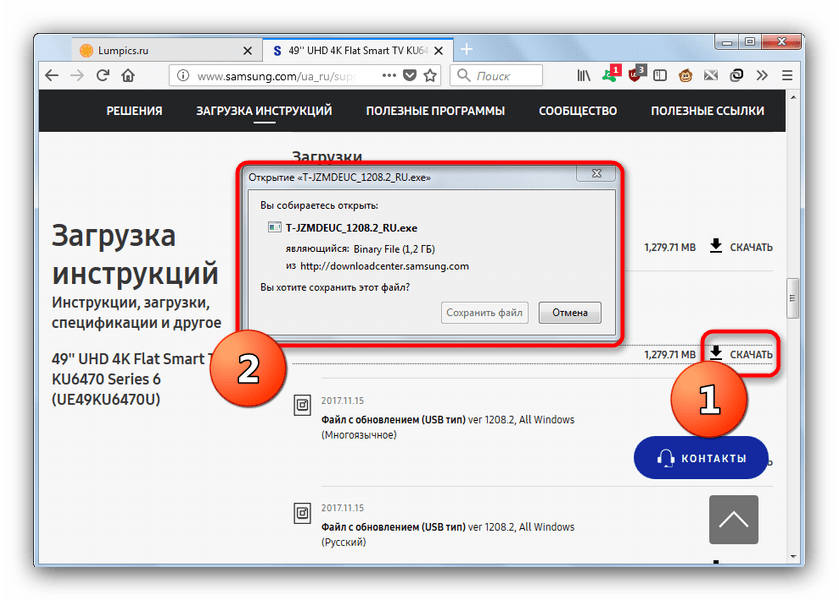The width and height of the screenshot is (839, 600).
Task: Click Сохранить файл in the dialog
Action: coord(484,313)
